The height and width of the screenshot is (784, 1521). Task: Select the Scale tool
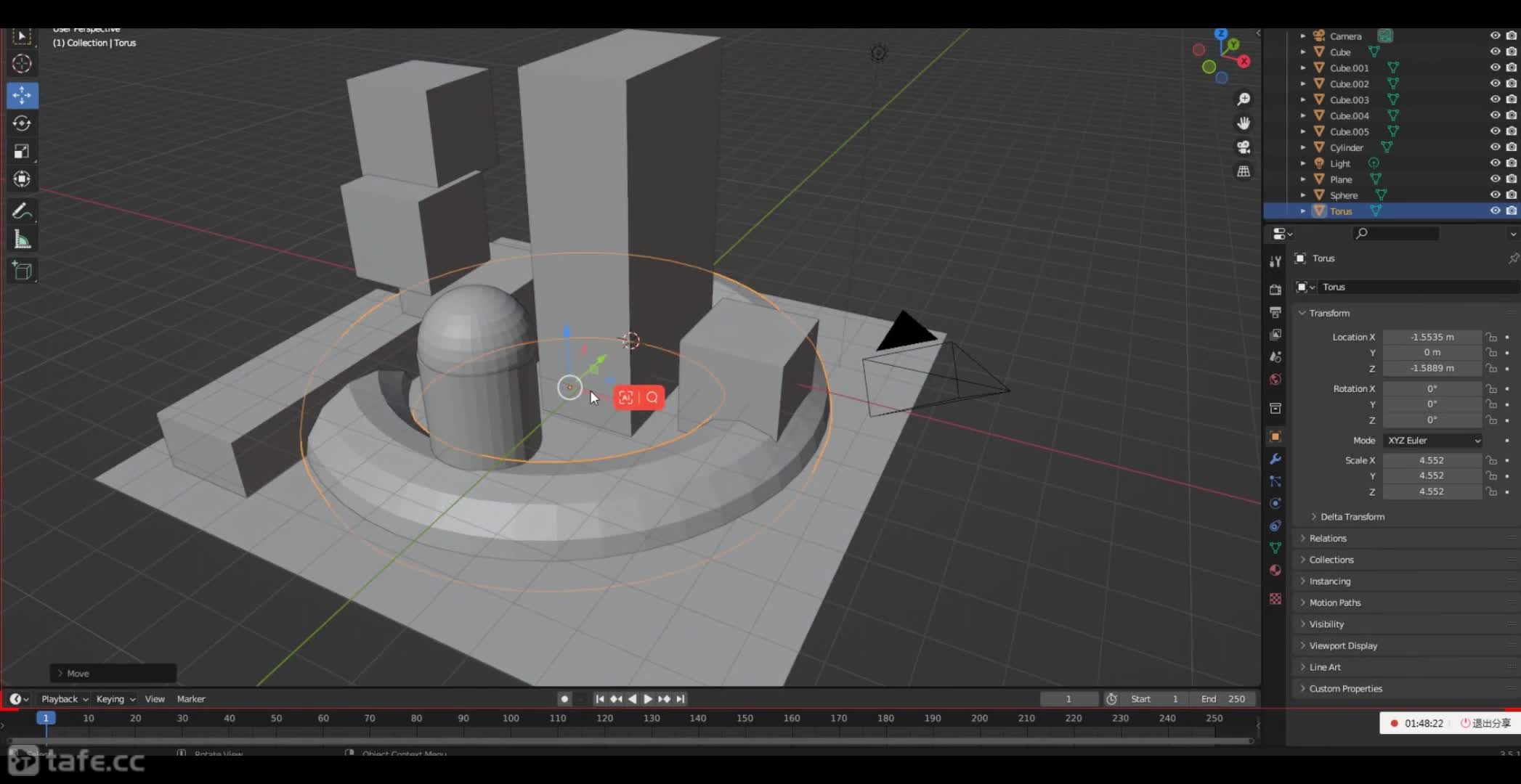22,151
